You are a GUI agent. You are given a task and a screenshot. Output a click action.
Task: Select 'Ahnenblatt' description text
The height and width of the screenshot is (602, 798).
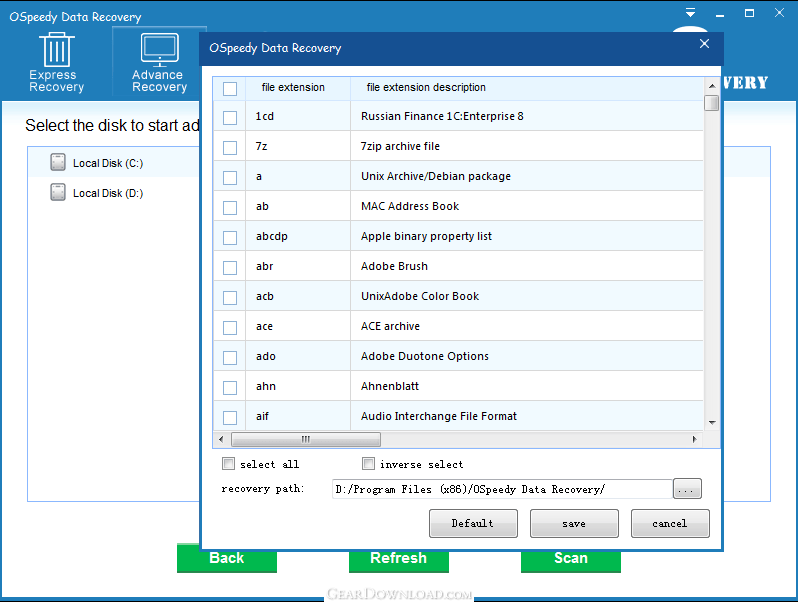tap(390, 387)
